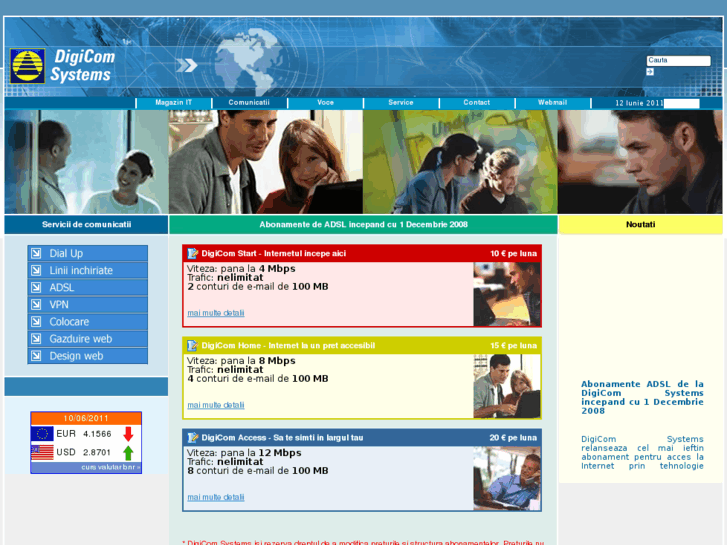Click in the Cauta search field
Screen dimensions: 727x545
(x=678, y=61)
